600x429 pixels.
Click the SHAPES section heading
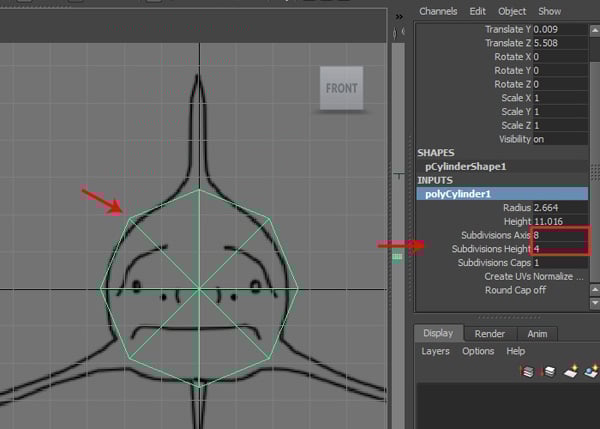pos(436,153)
